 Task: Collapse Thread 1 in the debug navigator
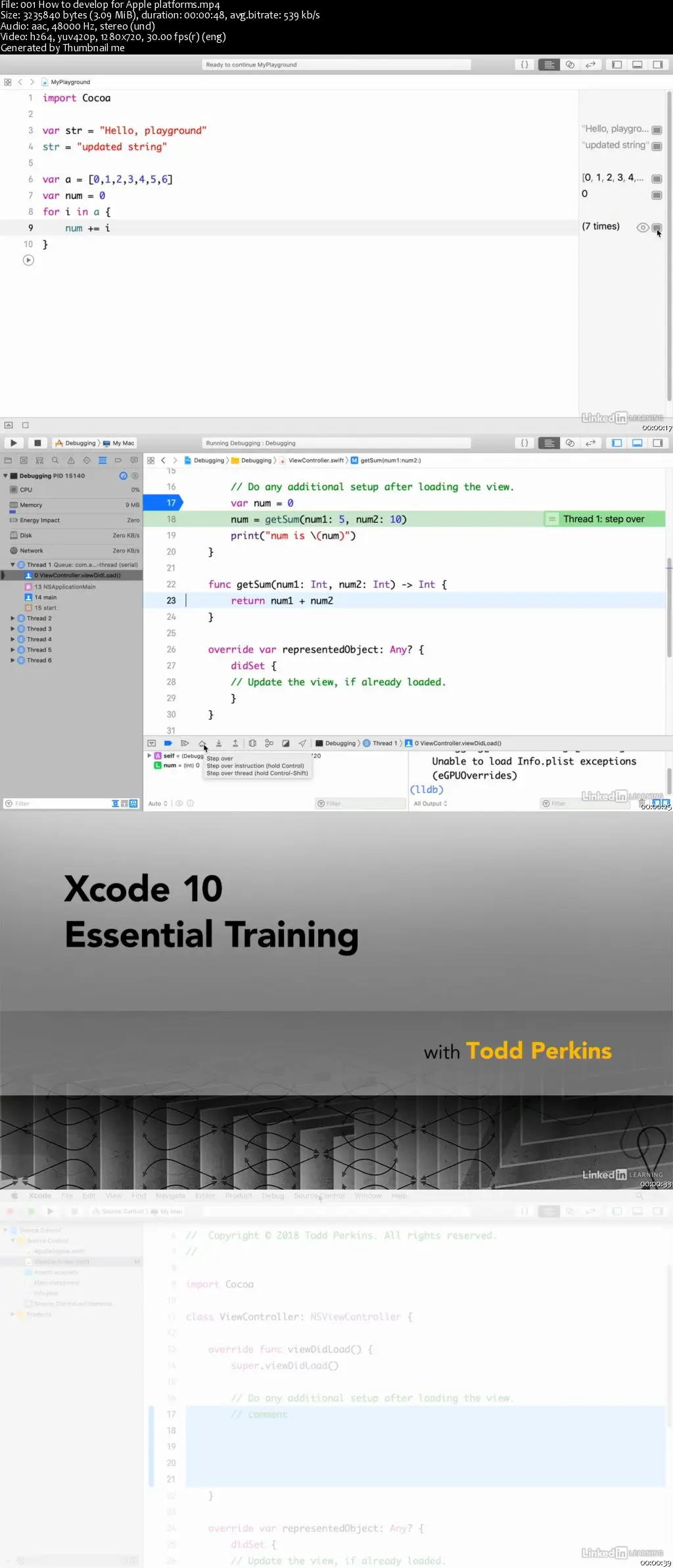(12, 564)
